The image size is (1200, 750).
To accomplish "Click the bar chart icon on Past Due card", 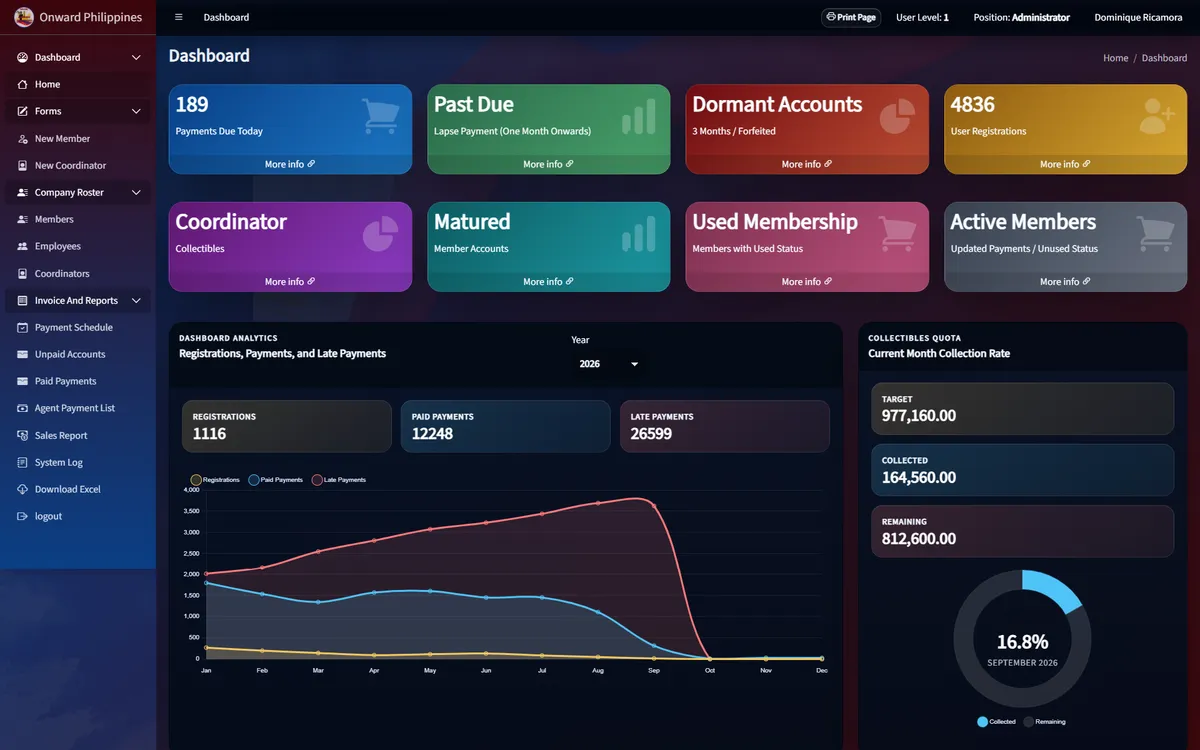I will point(638,116).
